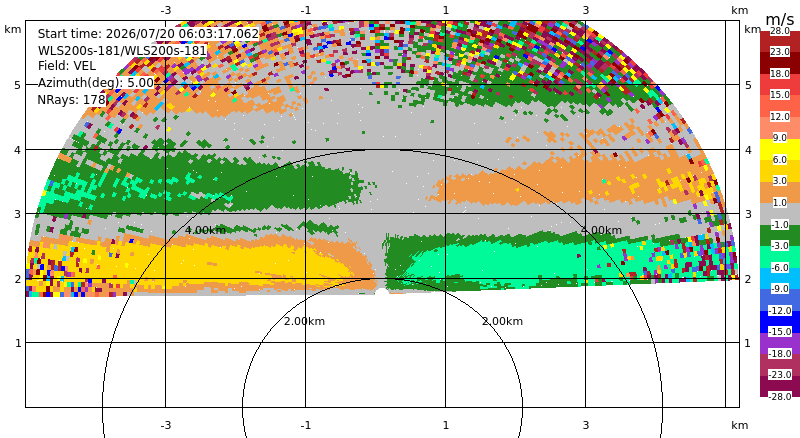Click the m/s unit label above colorbar
The image size is (800, 438).
pyautogui.click(x=780, y=19)
